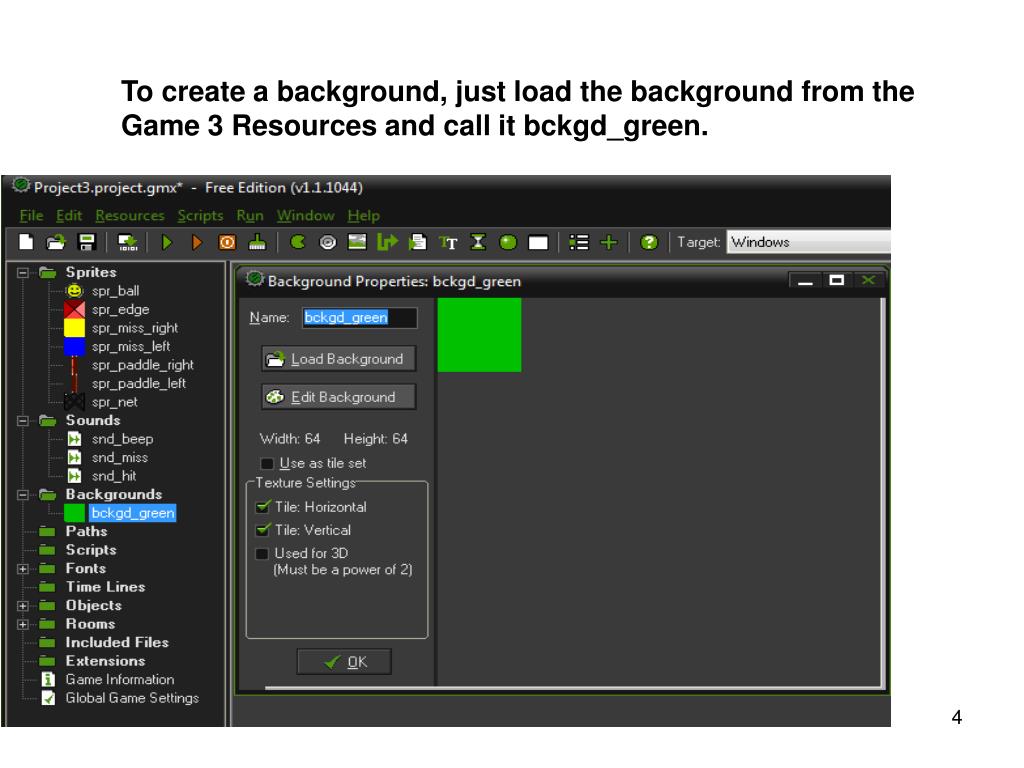Create a font with the TT icon

click(x=448, y=242)
